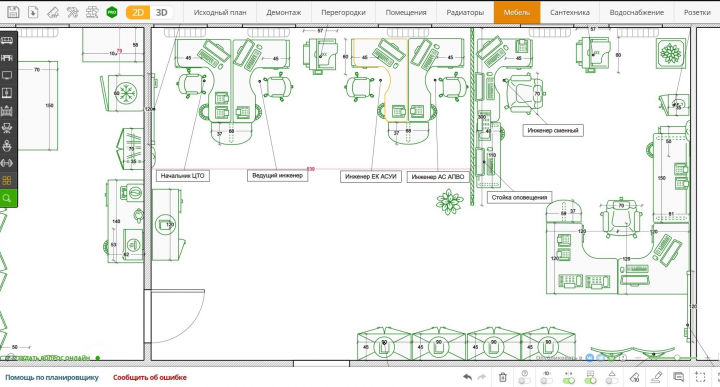The width and height of the screenshot is (720, 387).
Task: Open the Радиаторы tab
Action: pos(465,12)
